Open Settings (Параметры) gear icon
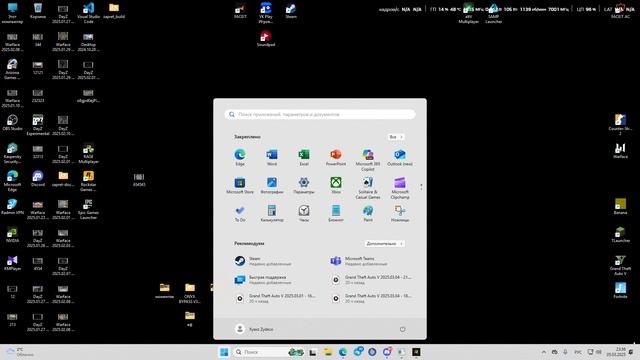 click(304, 185)
